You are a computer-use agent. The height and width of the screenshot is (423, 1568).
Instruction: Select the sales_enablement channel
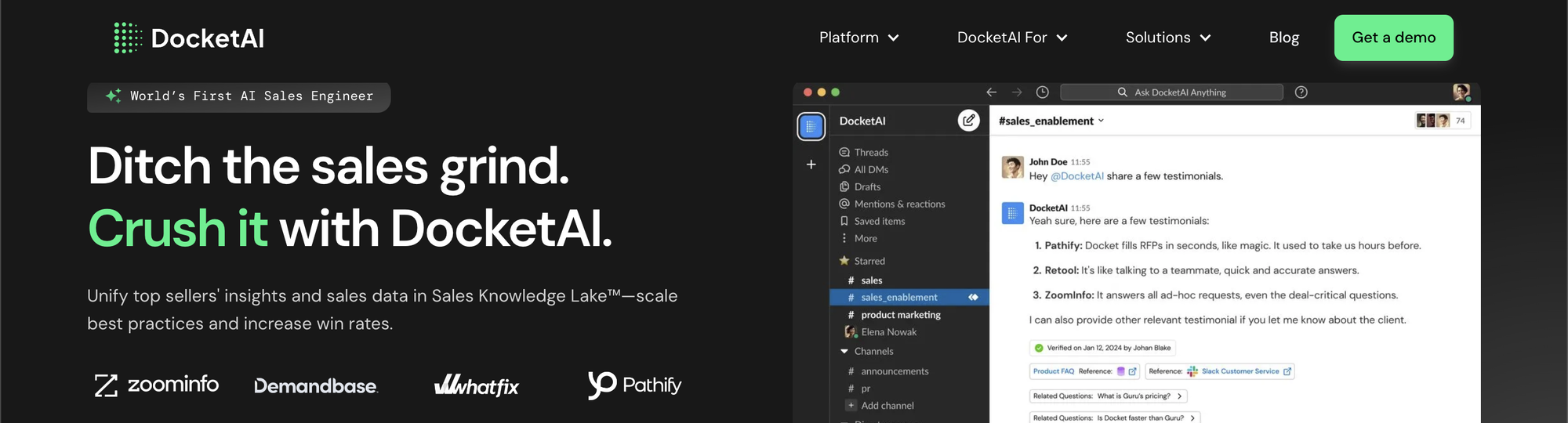[898, 298]
